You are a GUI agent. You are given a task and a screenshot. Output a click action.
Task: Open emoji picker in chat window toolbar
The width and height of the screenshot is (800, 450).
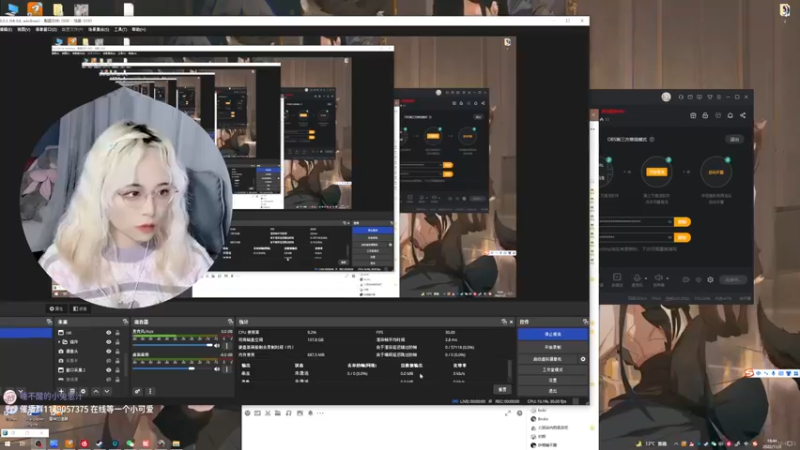pyautogui.click(x=247, y=413)
